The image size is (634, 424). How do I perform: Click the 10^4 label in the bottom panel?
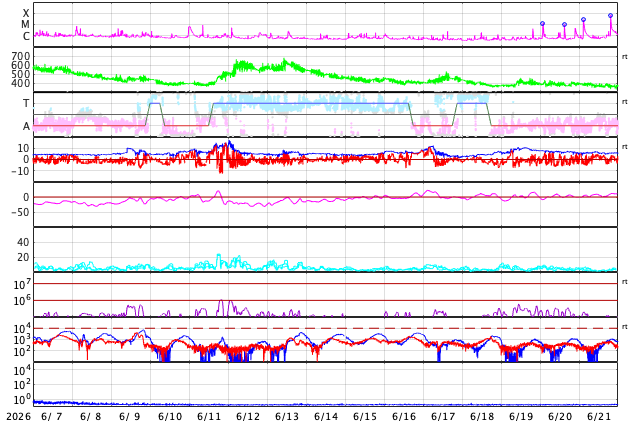(22, 370)
